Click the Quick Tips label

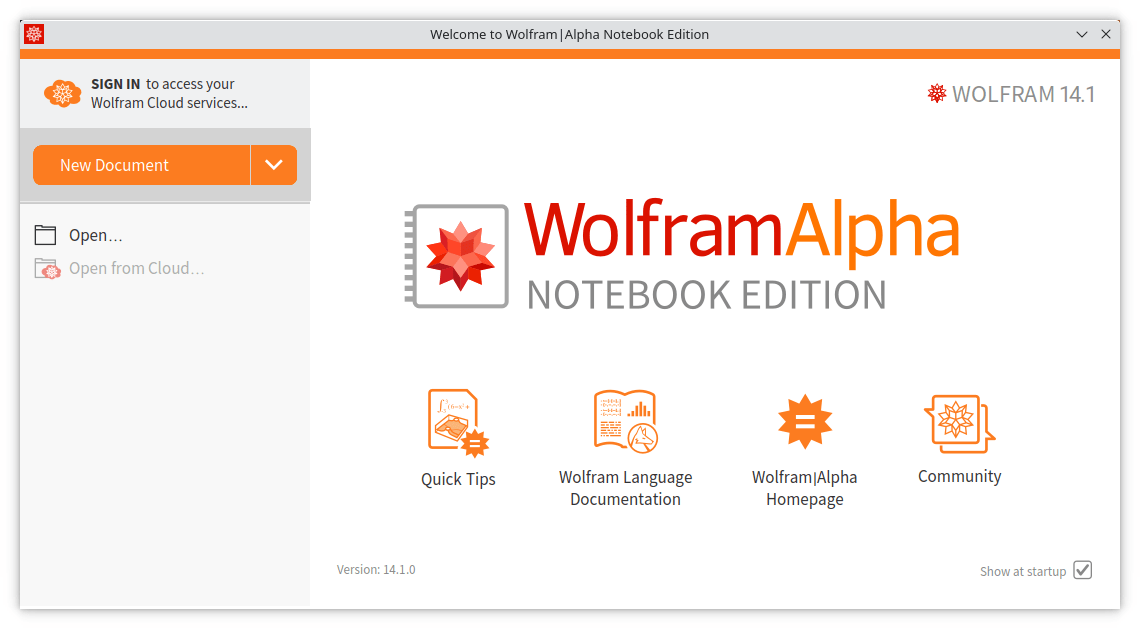click(x=458, y=479)
